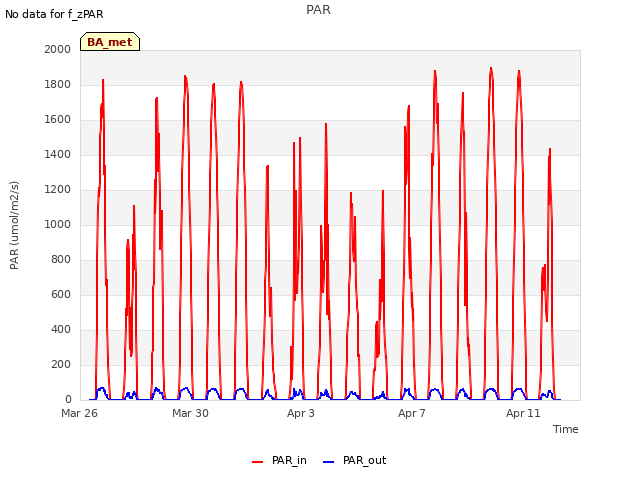Viewport: 640px width, 480px height.
Task: Click the 600 y-axis tick label
Action: click(61, 294)
